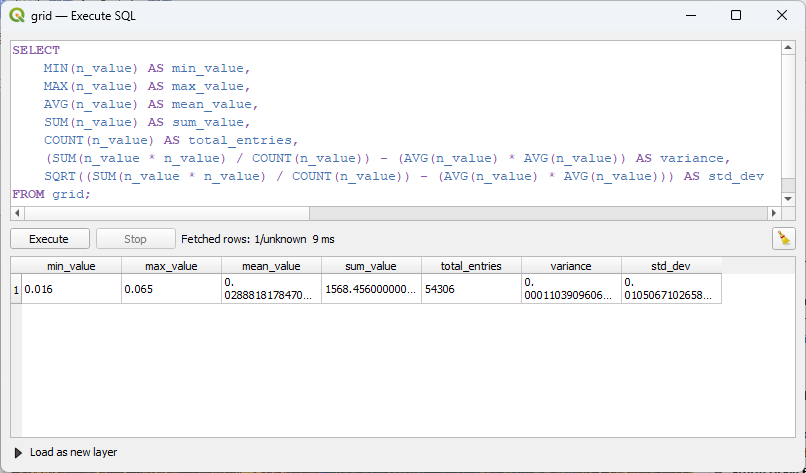This screenshot has height=473, width=806.
Task: Click the QGIS logo in the title bar
Action: (17, 16)
